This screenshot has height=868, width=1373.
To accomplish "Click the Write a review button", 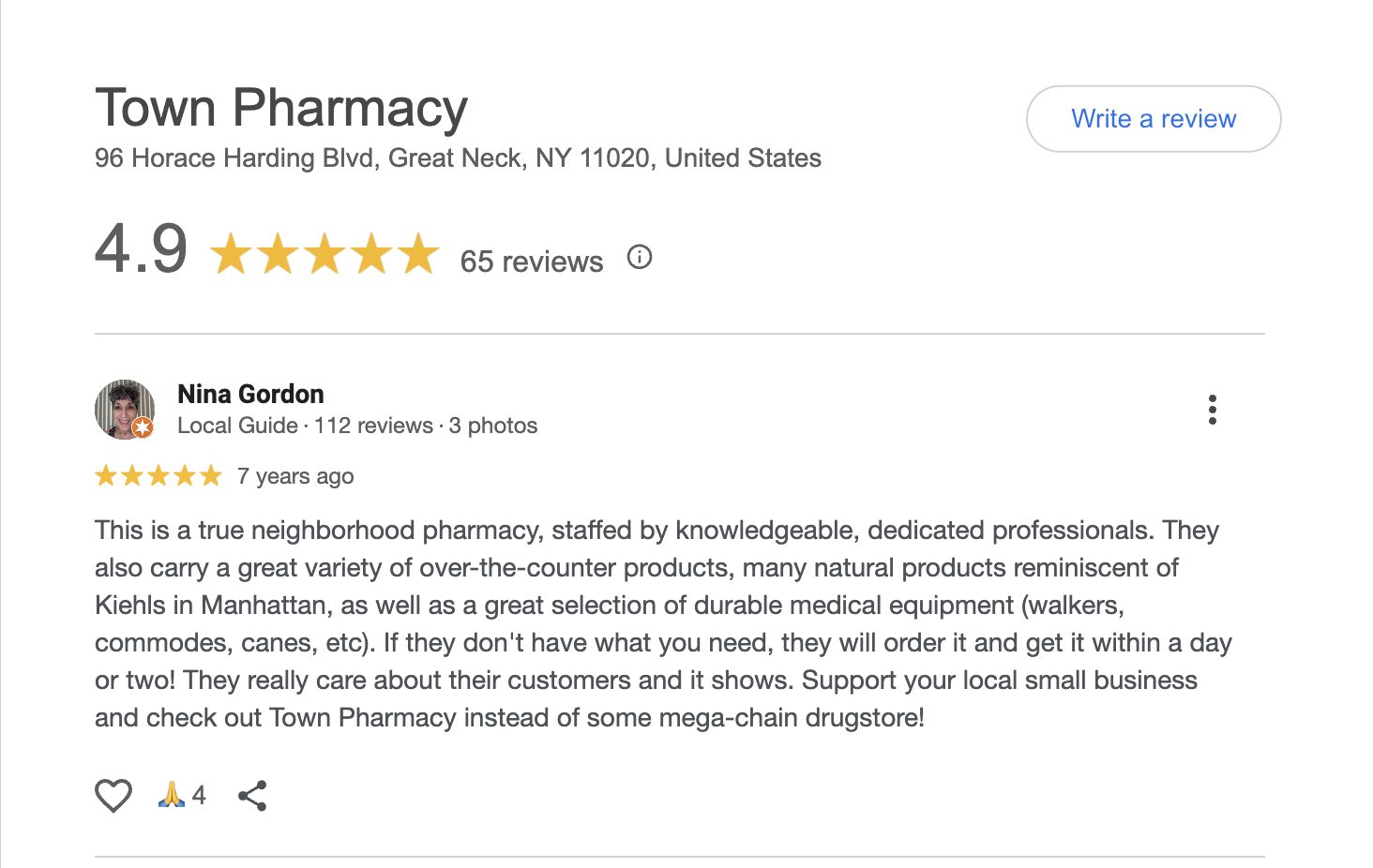I will (x=1153, y=119).
